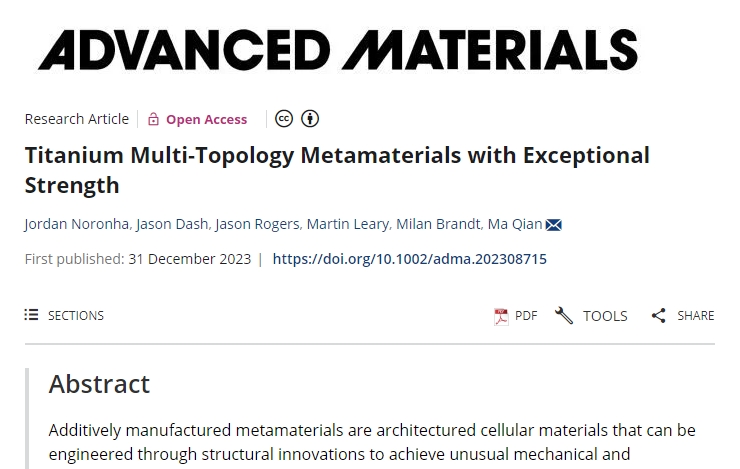Image resolution: width=740 pixels, height=469 pixels.
Task: Expand the TOOLS menu
Action: tap(591, 316)
